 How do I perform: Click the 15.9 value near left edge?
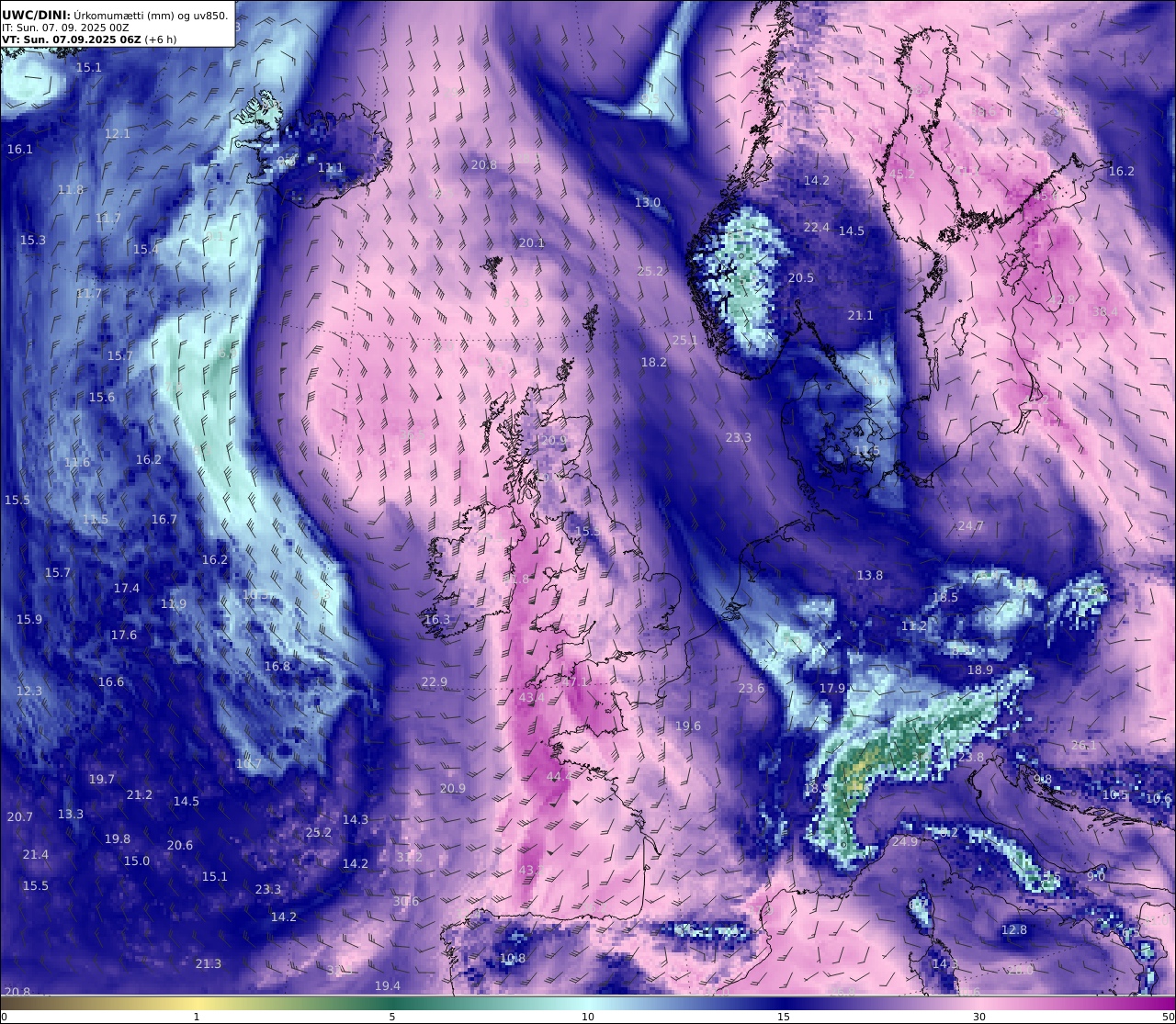point(29,619)
